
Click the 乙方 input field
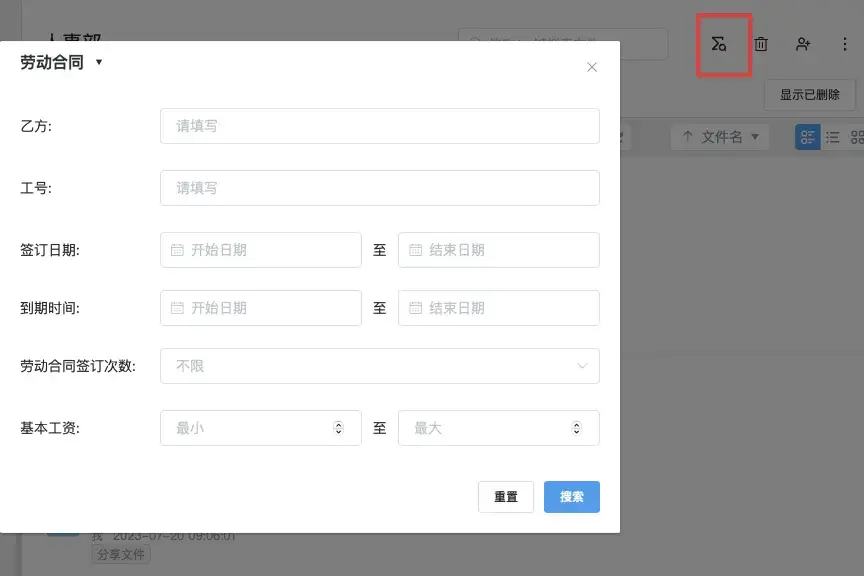click(380, 126)
